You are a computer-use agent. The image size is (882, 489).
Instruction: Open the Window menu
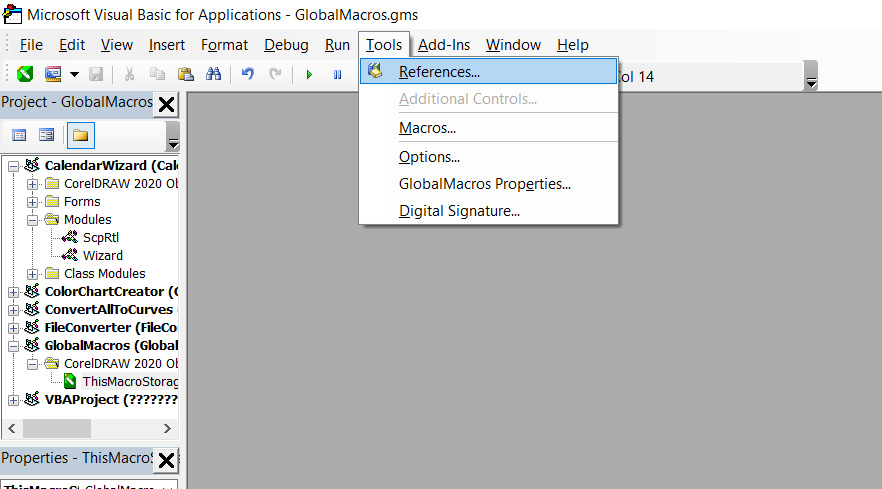point(514,44)
